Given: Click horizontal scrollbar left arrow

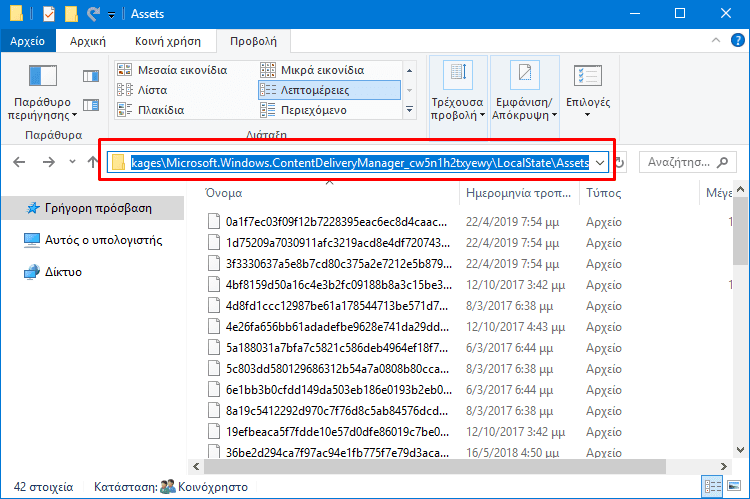Looking at the screenshot, I should 196,466.
